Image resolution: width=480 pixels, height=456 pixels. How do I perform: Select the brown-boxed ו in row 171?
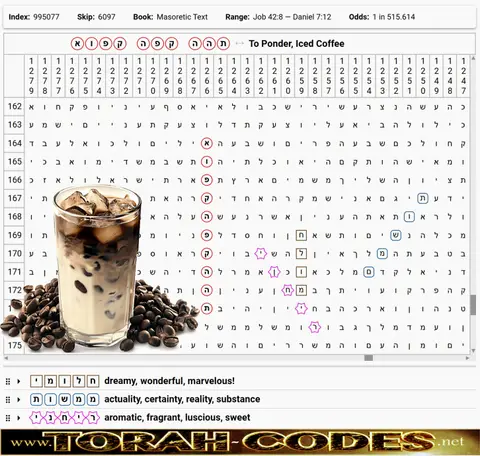(x=301, y=272)
